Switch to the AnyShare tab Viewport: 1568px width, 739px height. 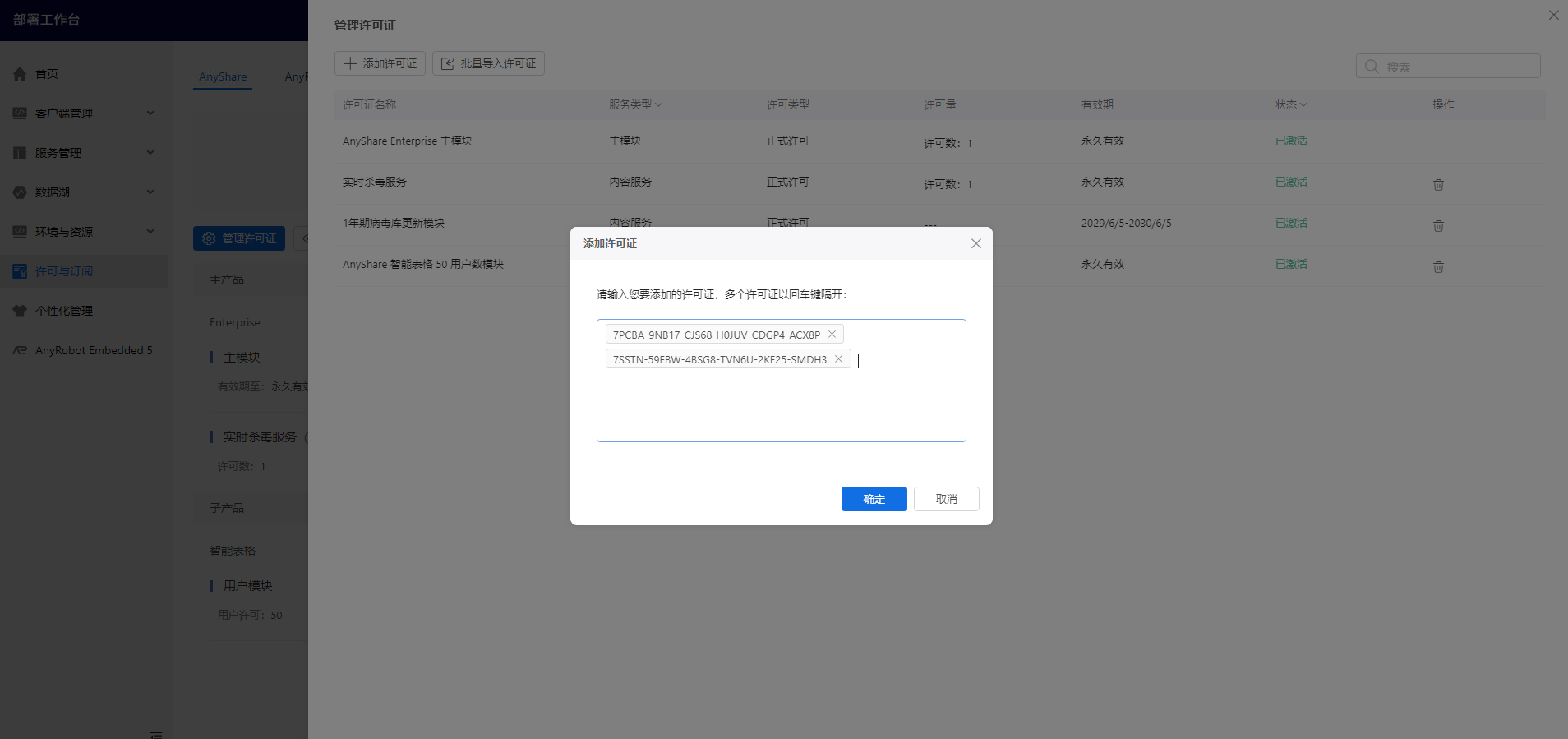tap(223, 76)
